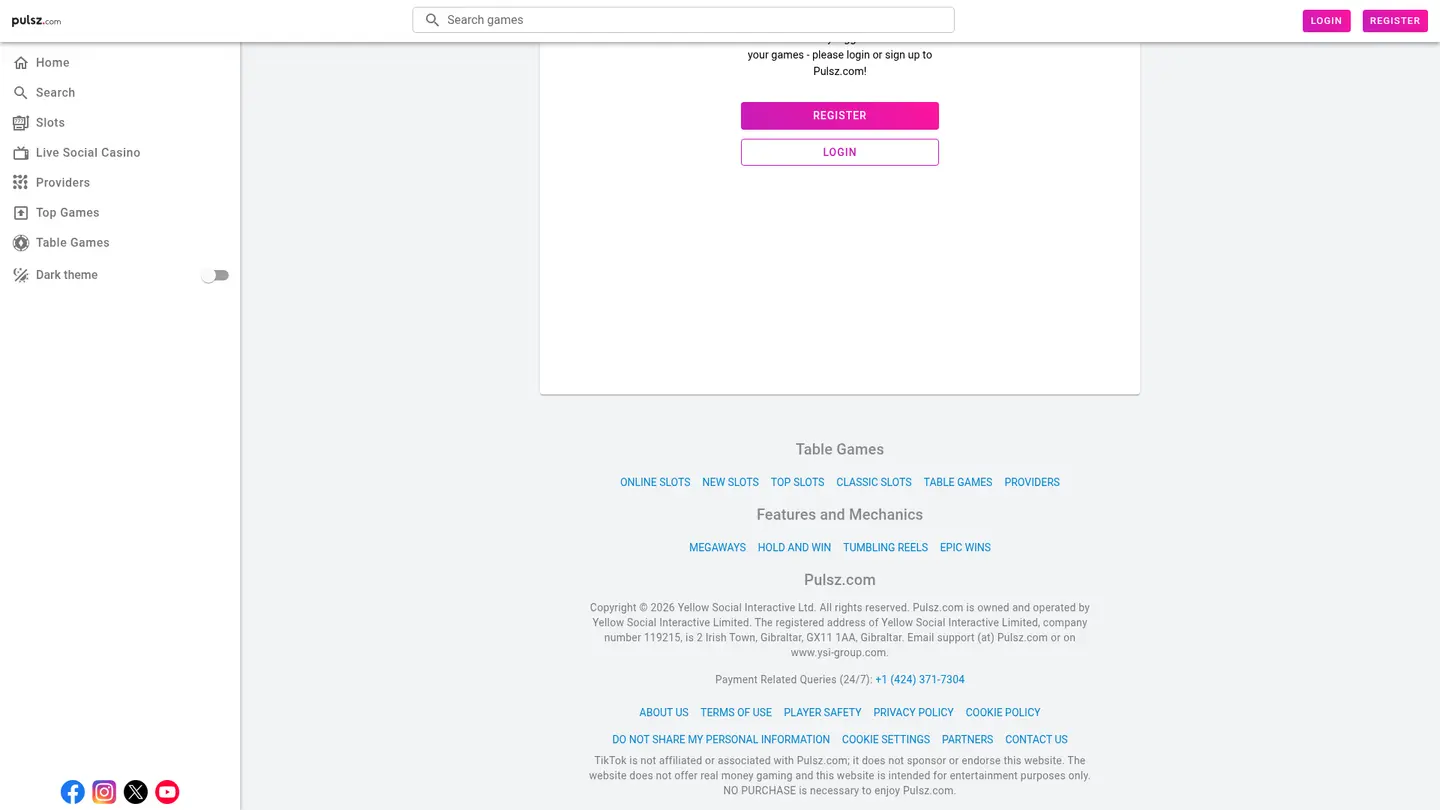
Task: Open the CLASSIC SLOTS footer link
Action: pos(874,482)
